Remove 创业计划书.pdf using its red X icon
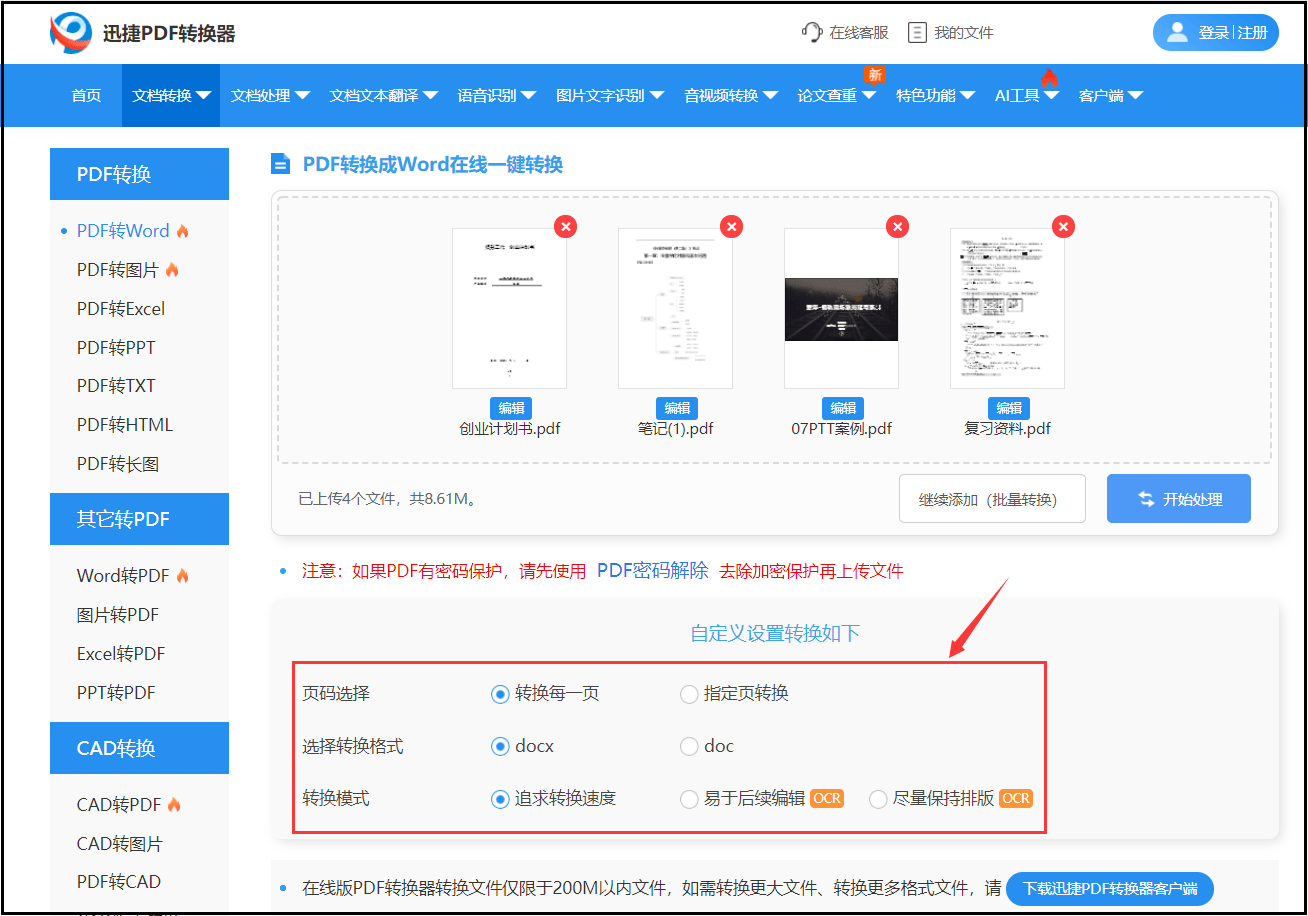Viewport: 1308px width, 916px height. (566, 226)
